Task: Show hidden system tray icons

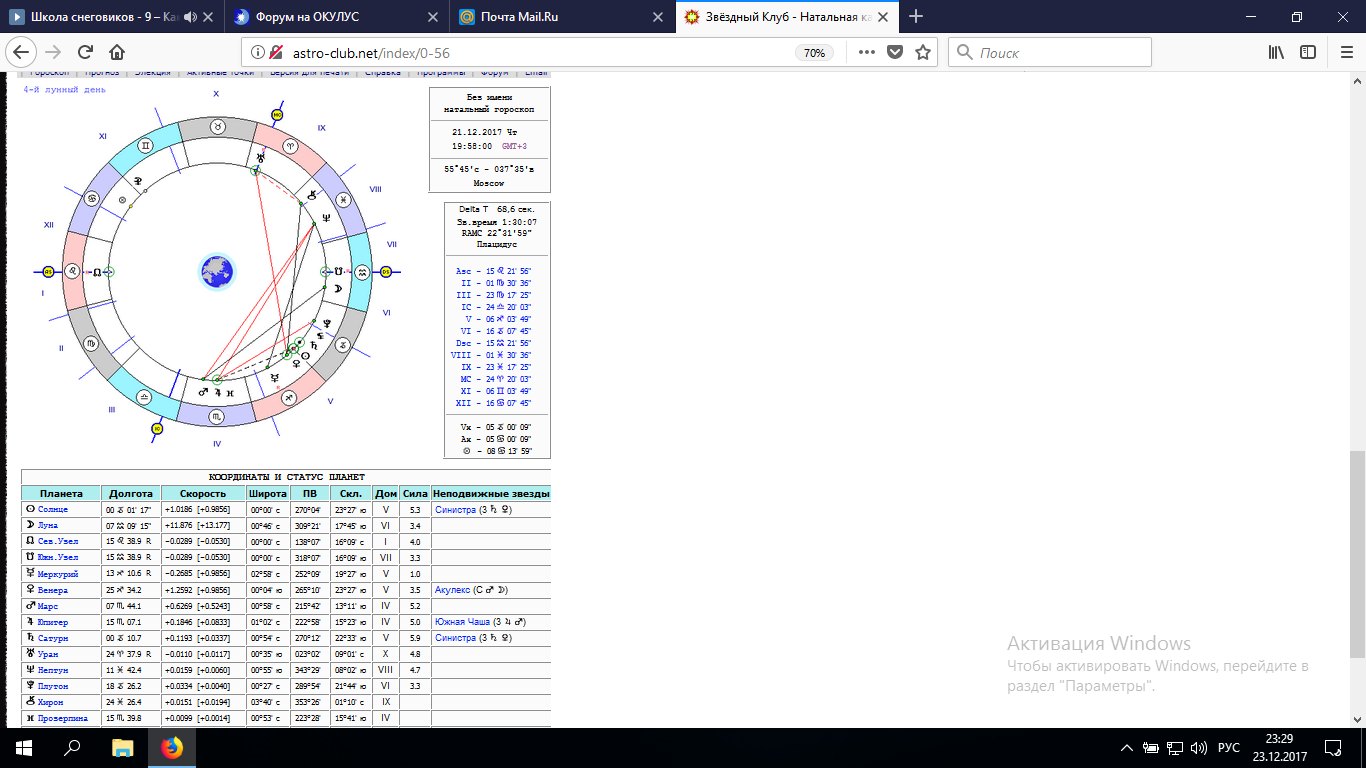Action: (x=1127, y=747)
